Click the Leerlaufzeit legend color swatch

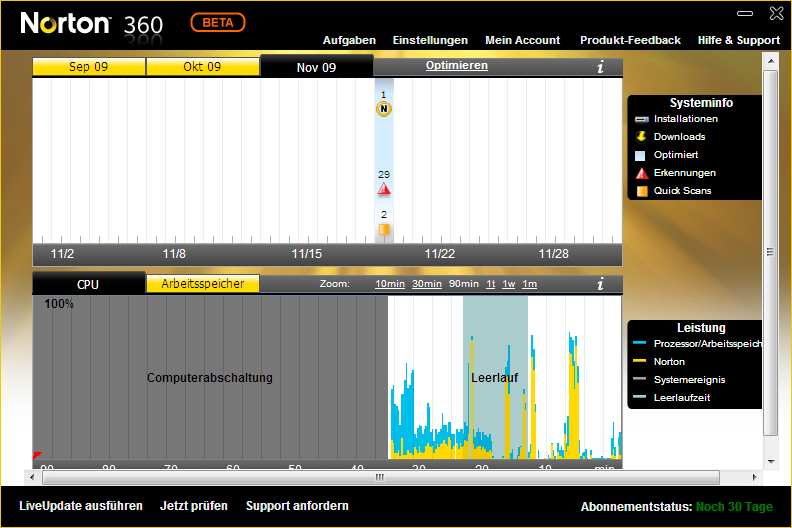(x=639, y=397)
